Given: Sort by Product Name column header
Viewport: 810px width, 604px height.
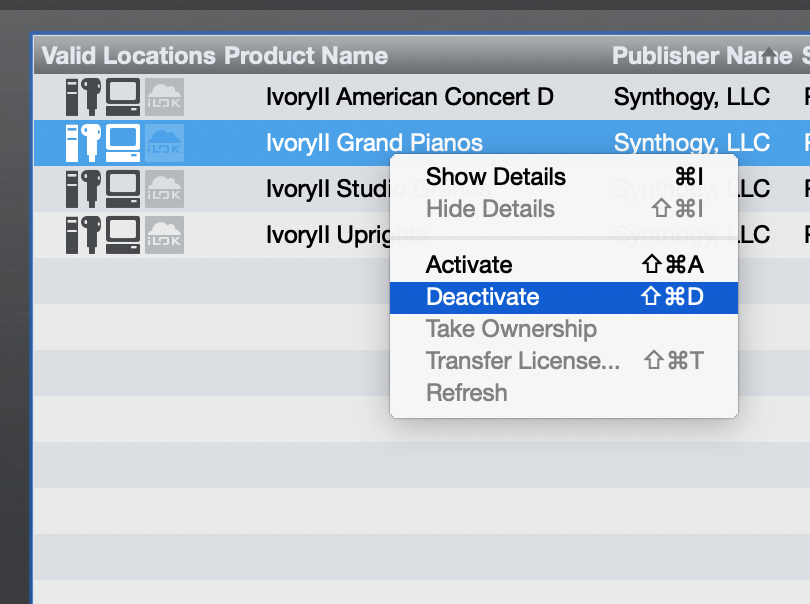Looking at the screenshot, I should click(306, 55).
